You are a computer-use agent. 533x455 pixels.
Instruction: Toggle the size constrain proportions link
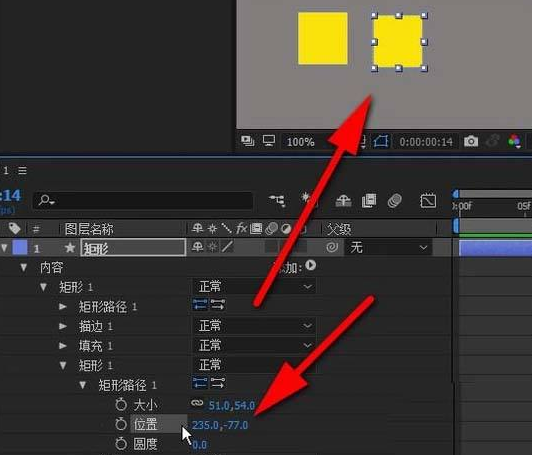(197, 403)
